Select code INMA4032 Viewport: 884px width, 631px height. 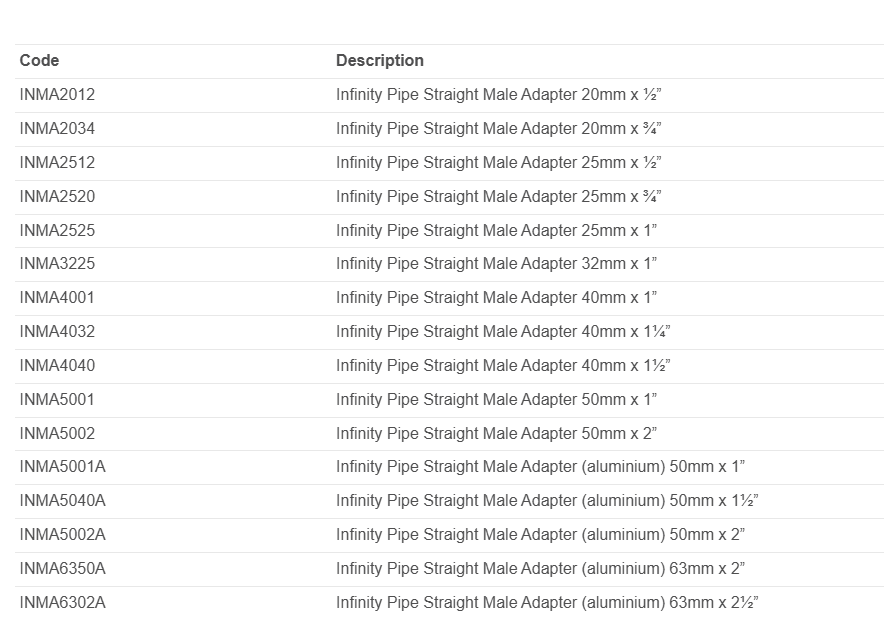[57, 332]
